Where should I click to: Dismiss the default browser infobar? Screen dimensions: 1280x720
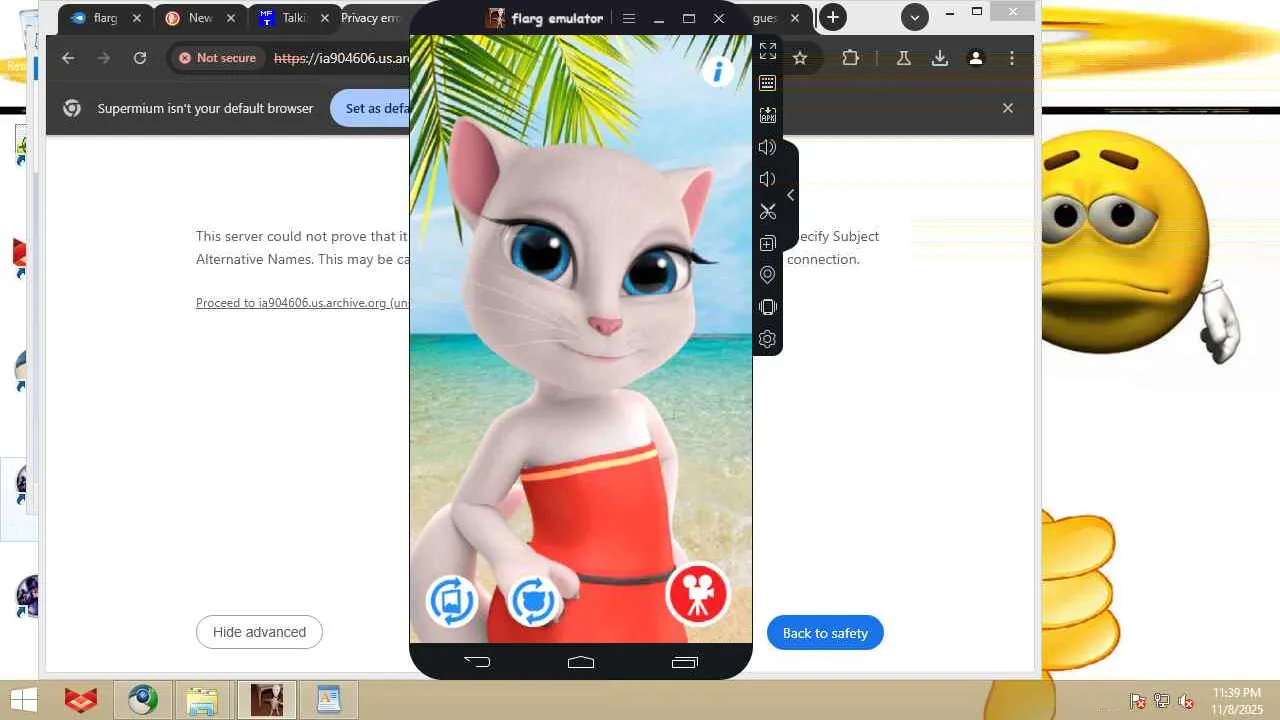point(1008,108)
